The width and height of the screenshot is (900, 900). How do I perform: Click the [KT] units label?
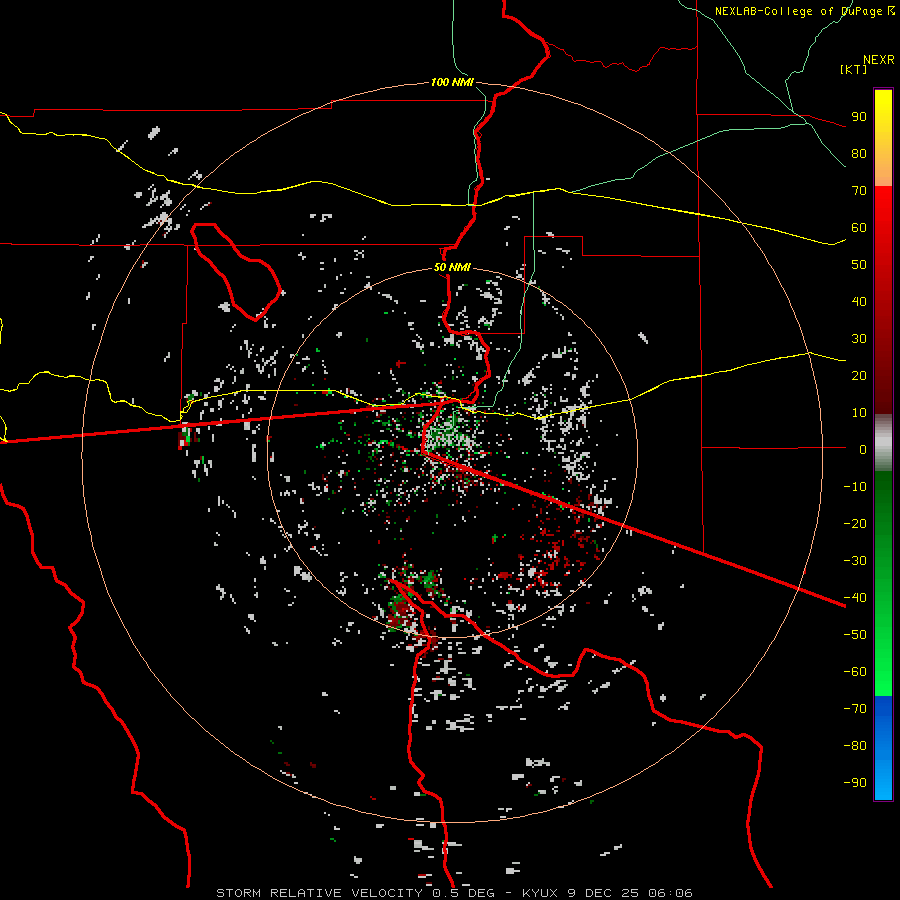[854, 69]
